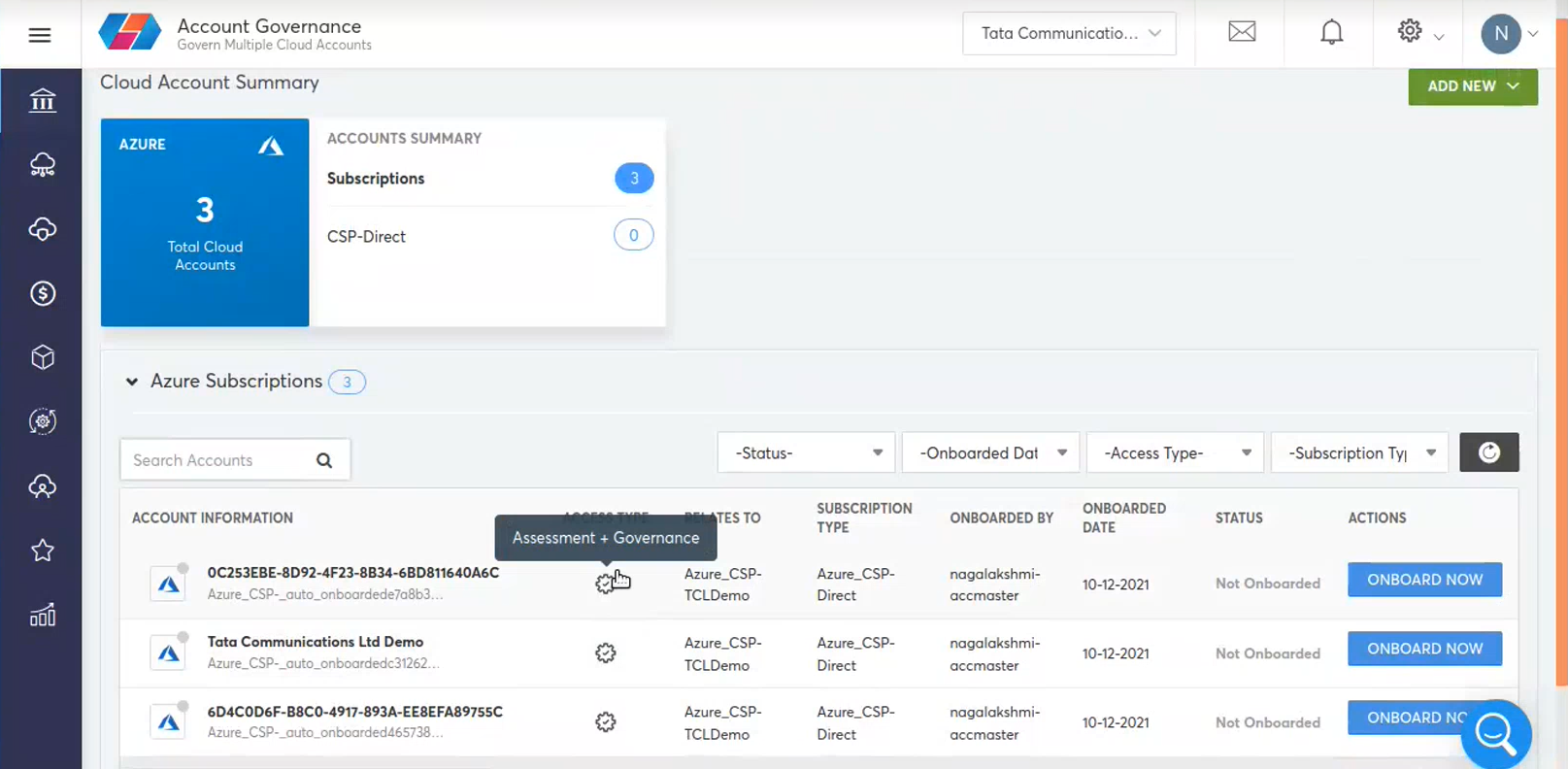Screen dimensions: 1568x769
Task: Click ONBOARD NOW for Tata Communications Ltd Demo
Action: 1424,649
